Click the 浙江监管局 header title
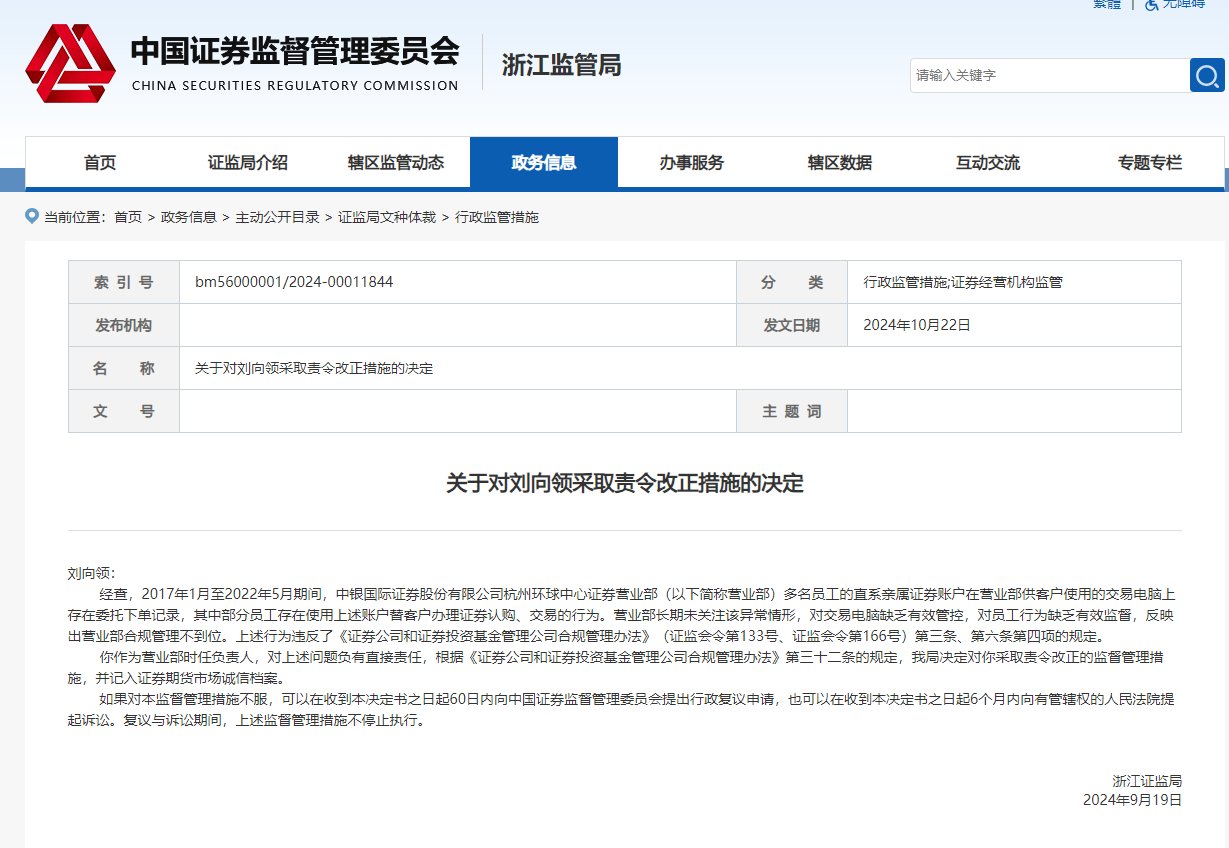Screen dimensions: 1229x848 click(561, 65)
